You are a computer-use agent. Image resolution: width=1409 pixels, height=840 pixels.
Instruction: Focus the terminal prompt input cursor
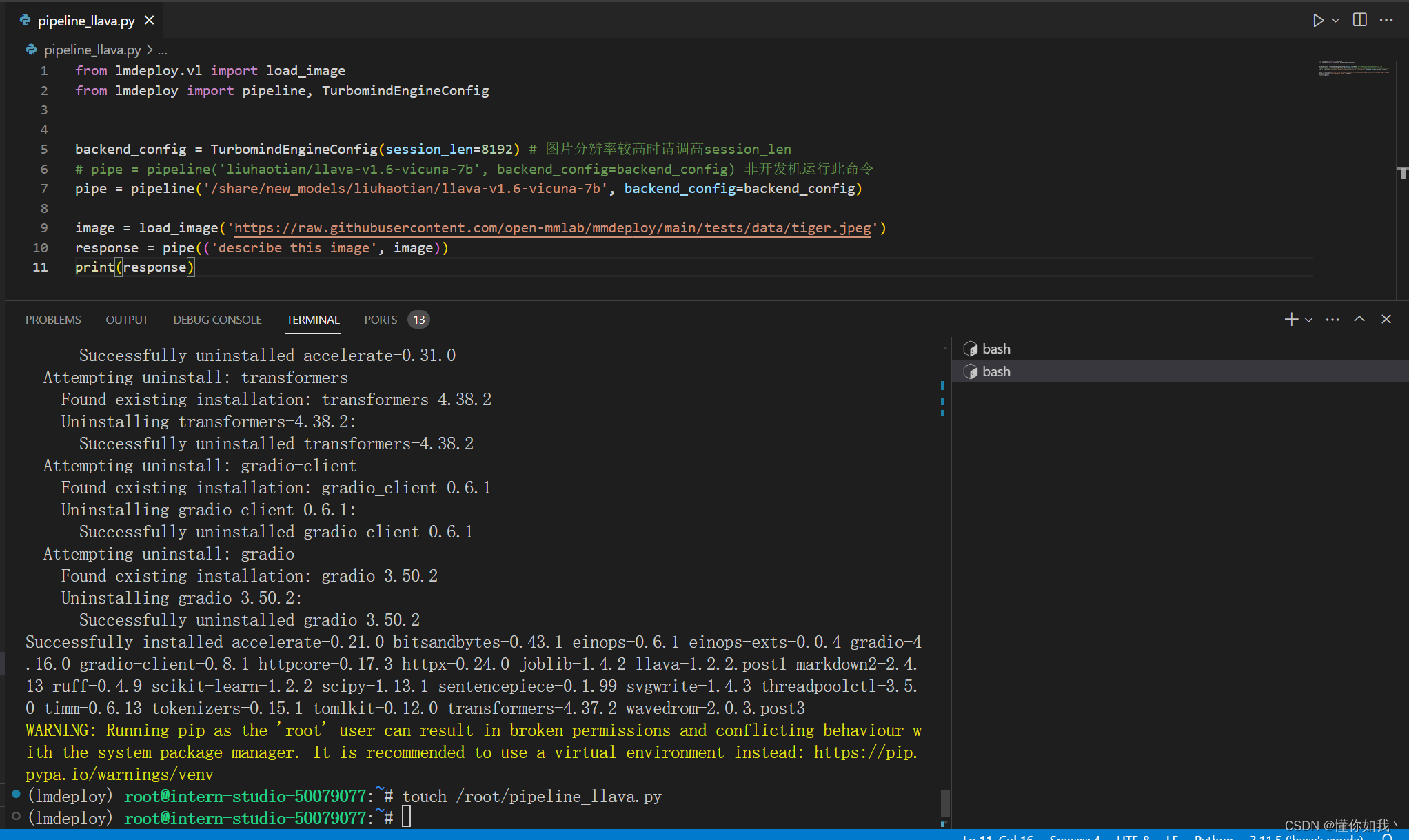[407, 817]
